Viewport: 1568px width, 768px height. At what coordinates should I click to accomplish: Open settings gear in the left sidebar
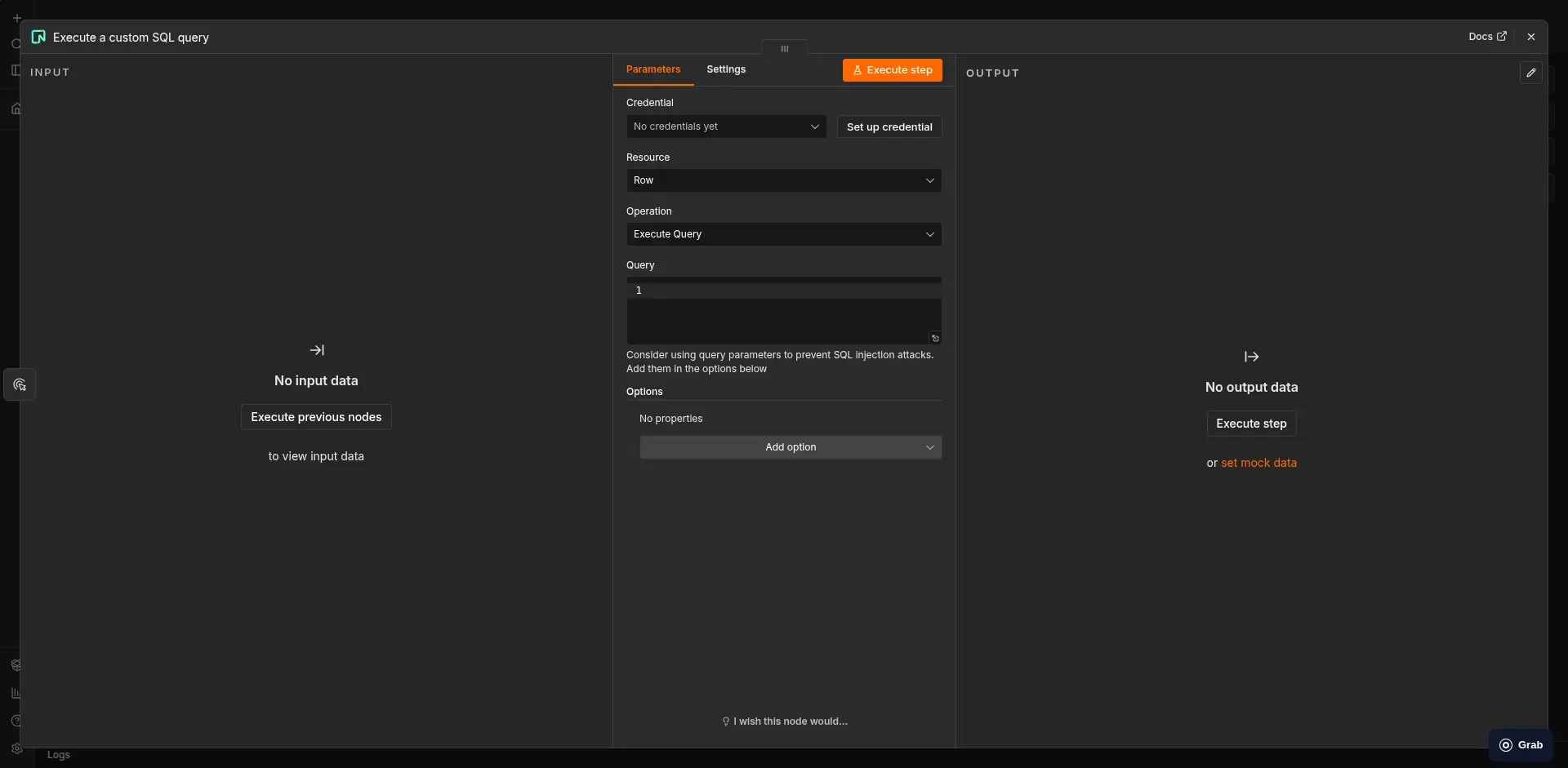tap(16, 748)
